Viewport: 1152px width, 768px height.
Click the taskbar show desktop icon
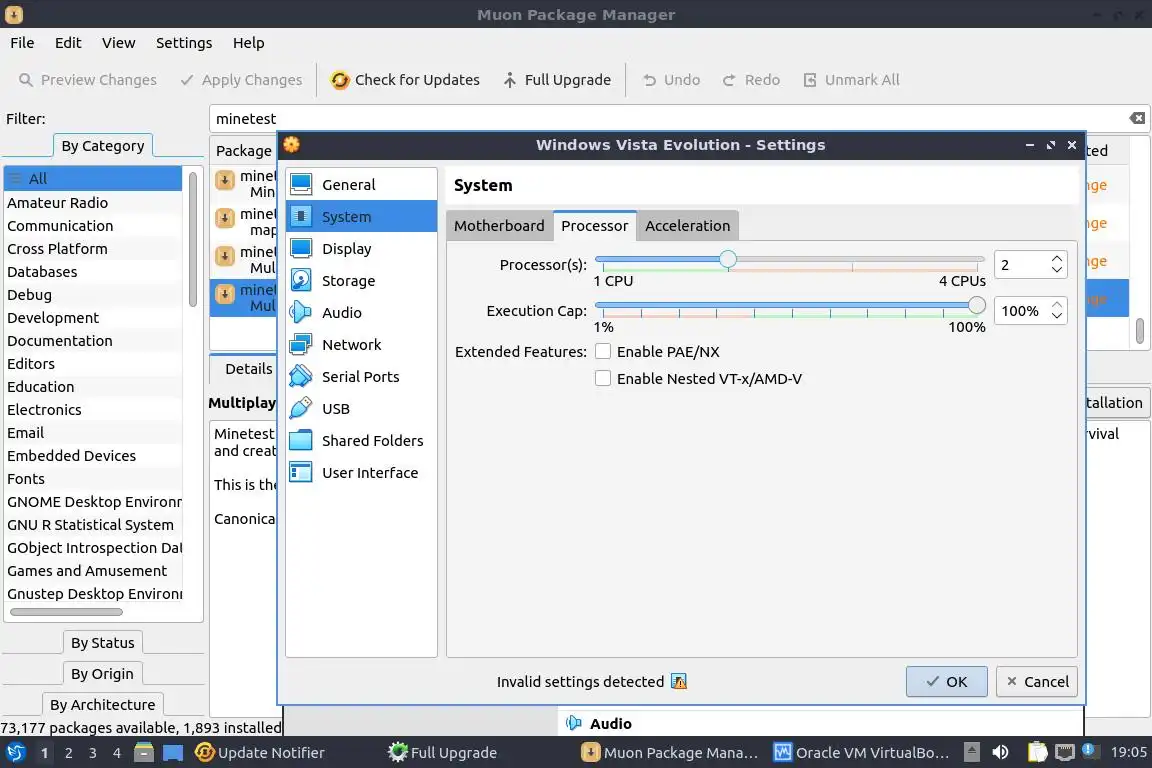tap(173, 752)
